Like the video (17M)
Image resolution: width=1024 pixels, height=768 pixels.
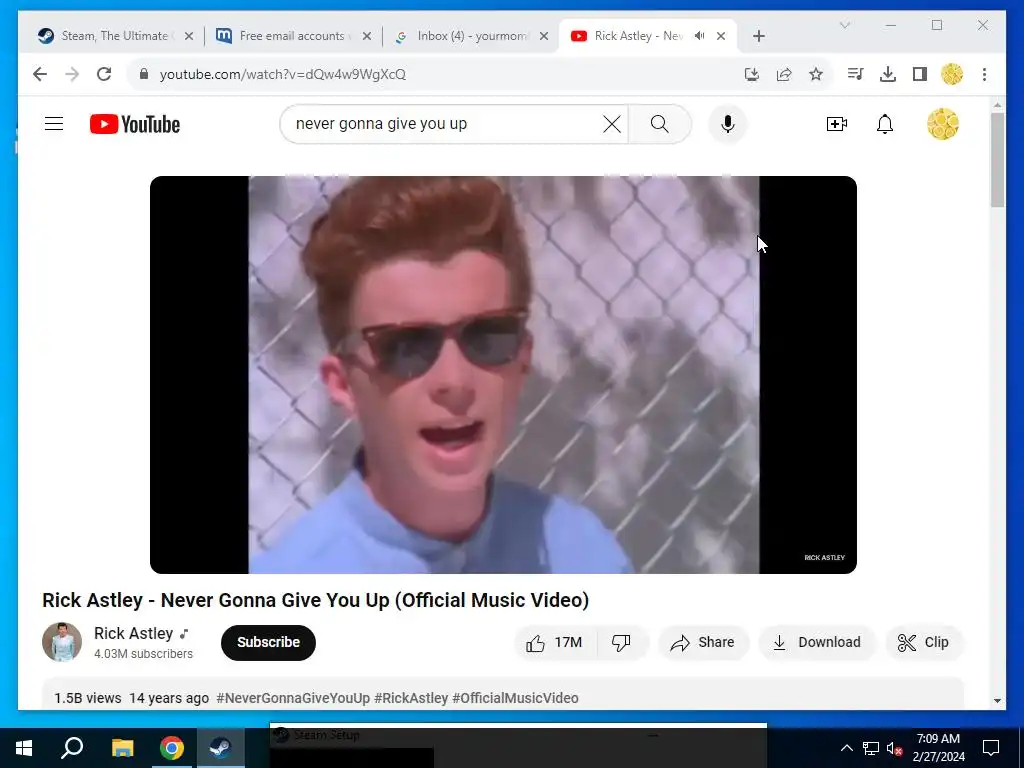click(x=555, y=643)
